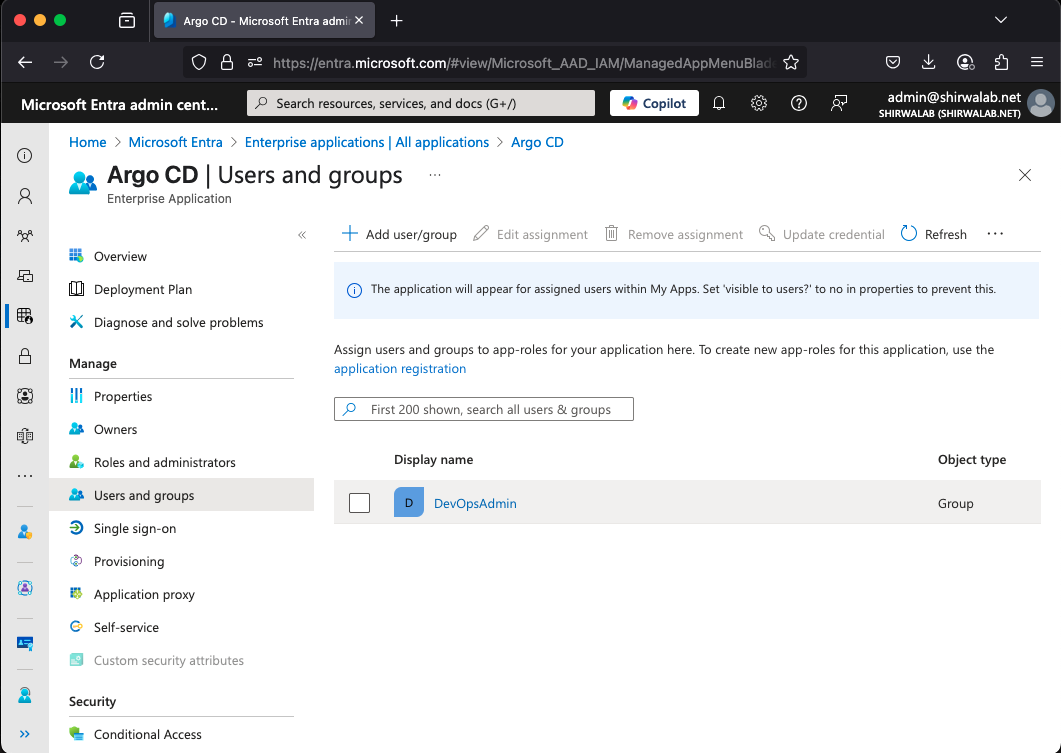Image resolution: width=1061 pixels, height=753 pixels.
Task: Click the Display name column header
Action: (x=433, y=459)
